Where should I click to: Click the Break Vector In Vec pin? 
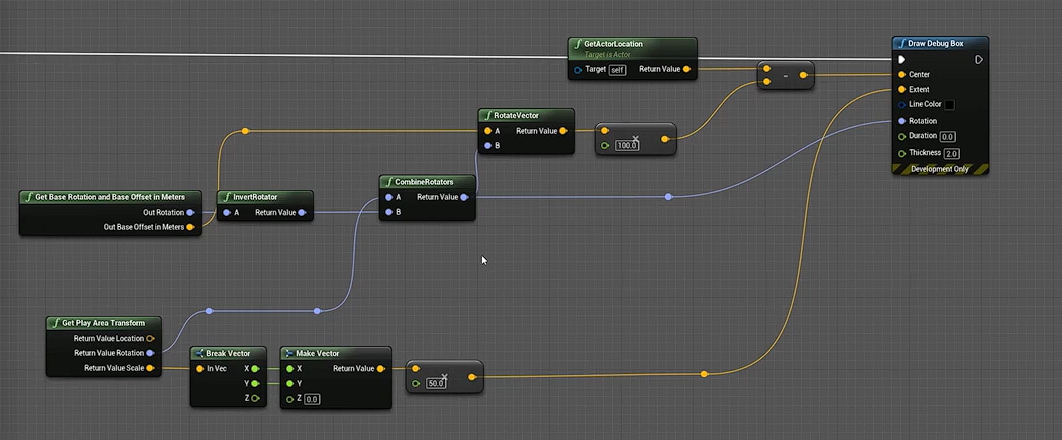(200, 369)
